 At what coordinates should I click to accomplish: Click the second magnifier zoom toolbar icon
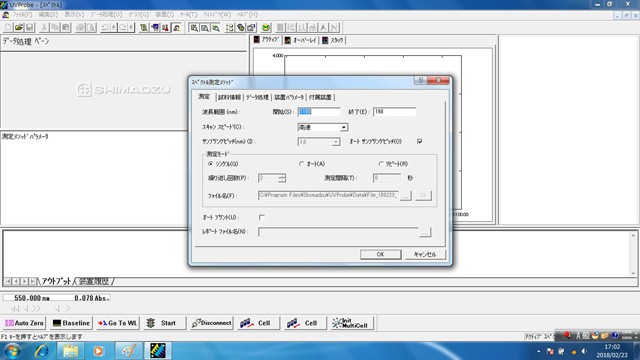click(x=204, y=28)
